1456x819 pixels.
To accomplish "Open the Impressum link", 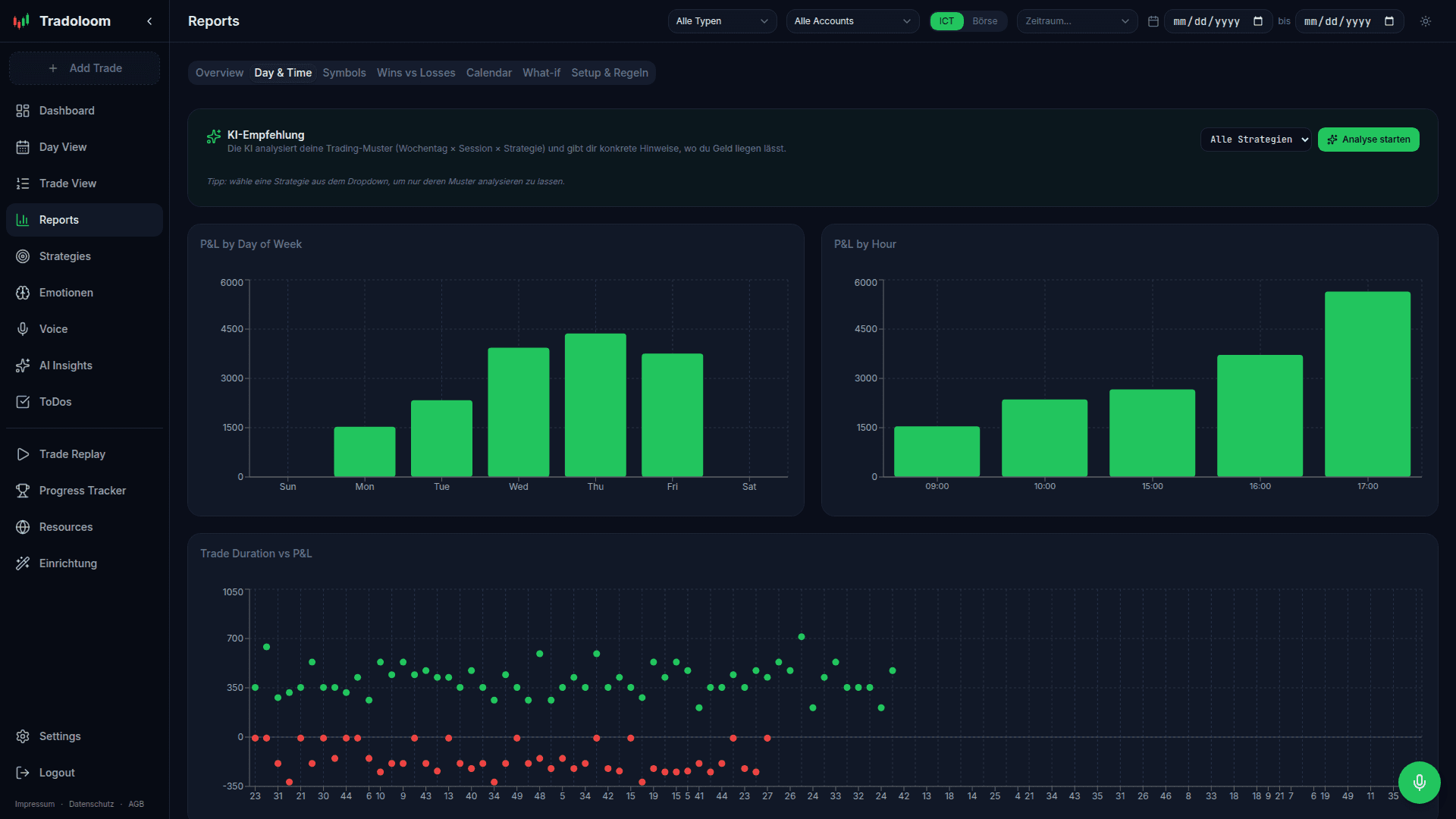I will tap(35, 804).
